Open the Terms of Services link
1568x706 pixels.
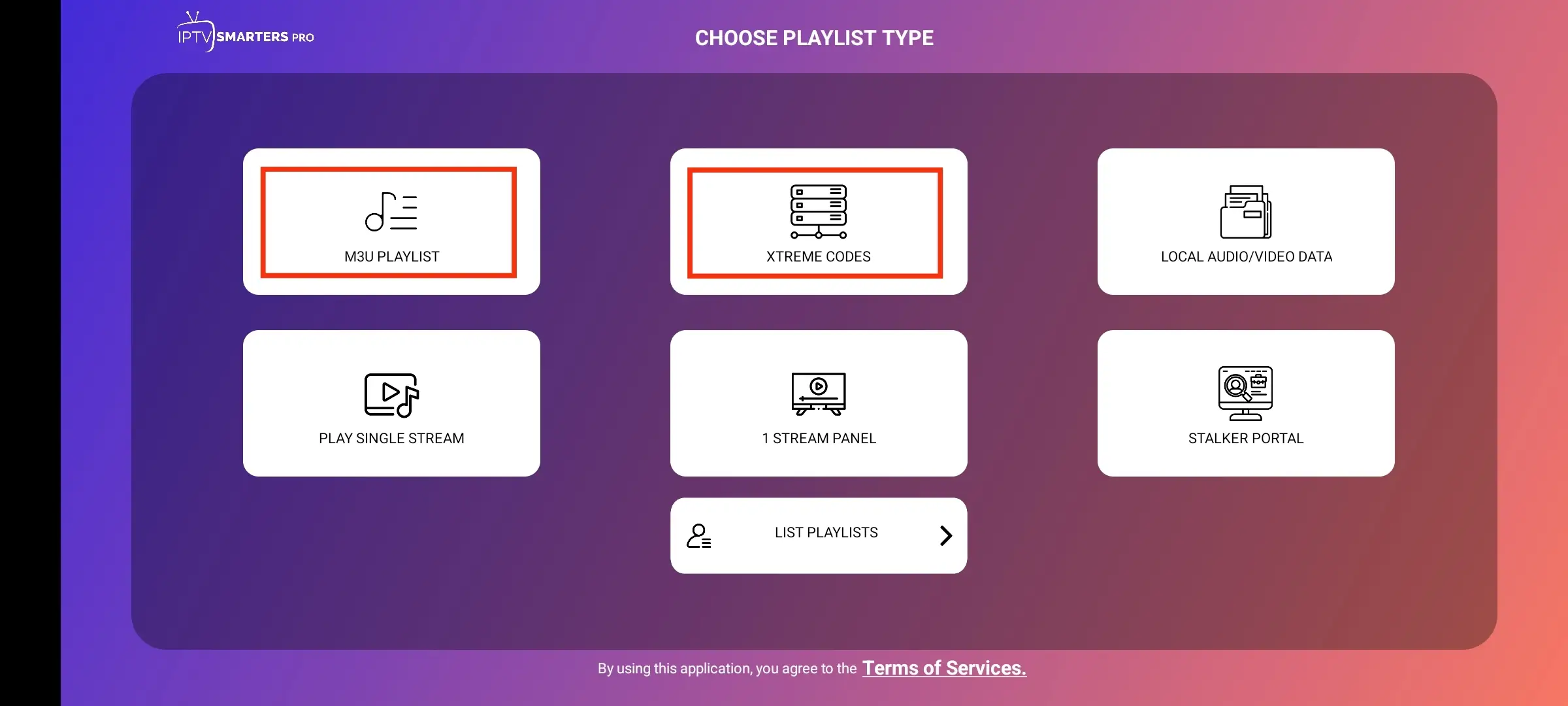pyautogui.click(x=943, y=668)
